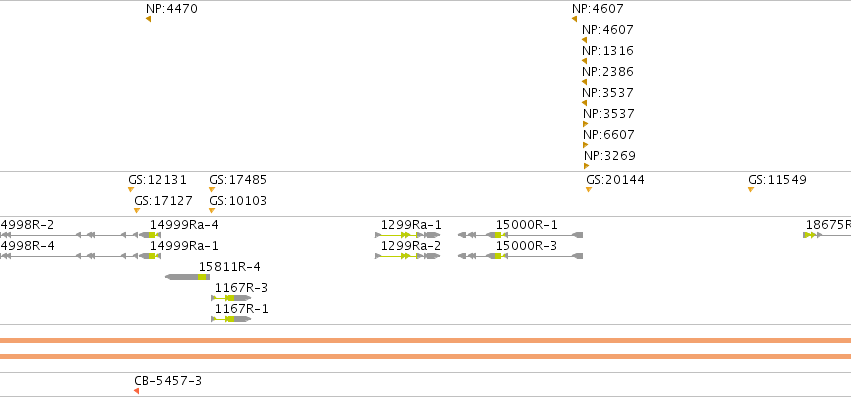Select the NP:2386 triangle marker

pos(585,82)
